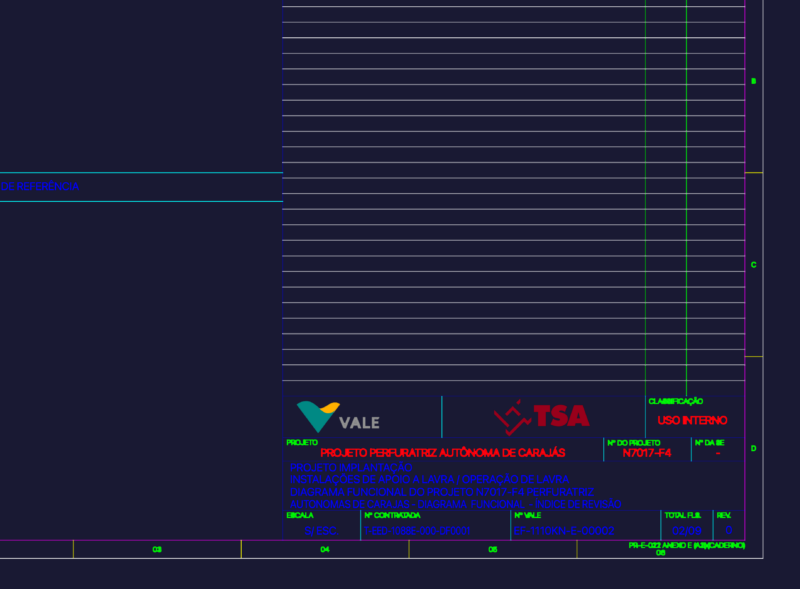Viewport: 800px width, 589px height.
Task: Select the 'USO INTERNO' classification text
Action: (x=692, y=421)
